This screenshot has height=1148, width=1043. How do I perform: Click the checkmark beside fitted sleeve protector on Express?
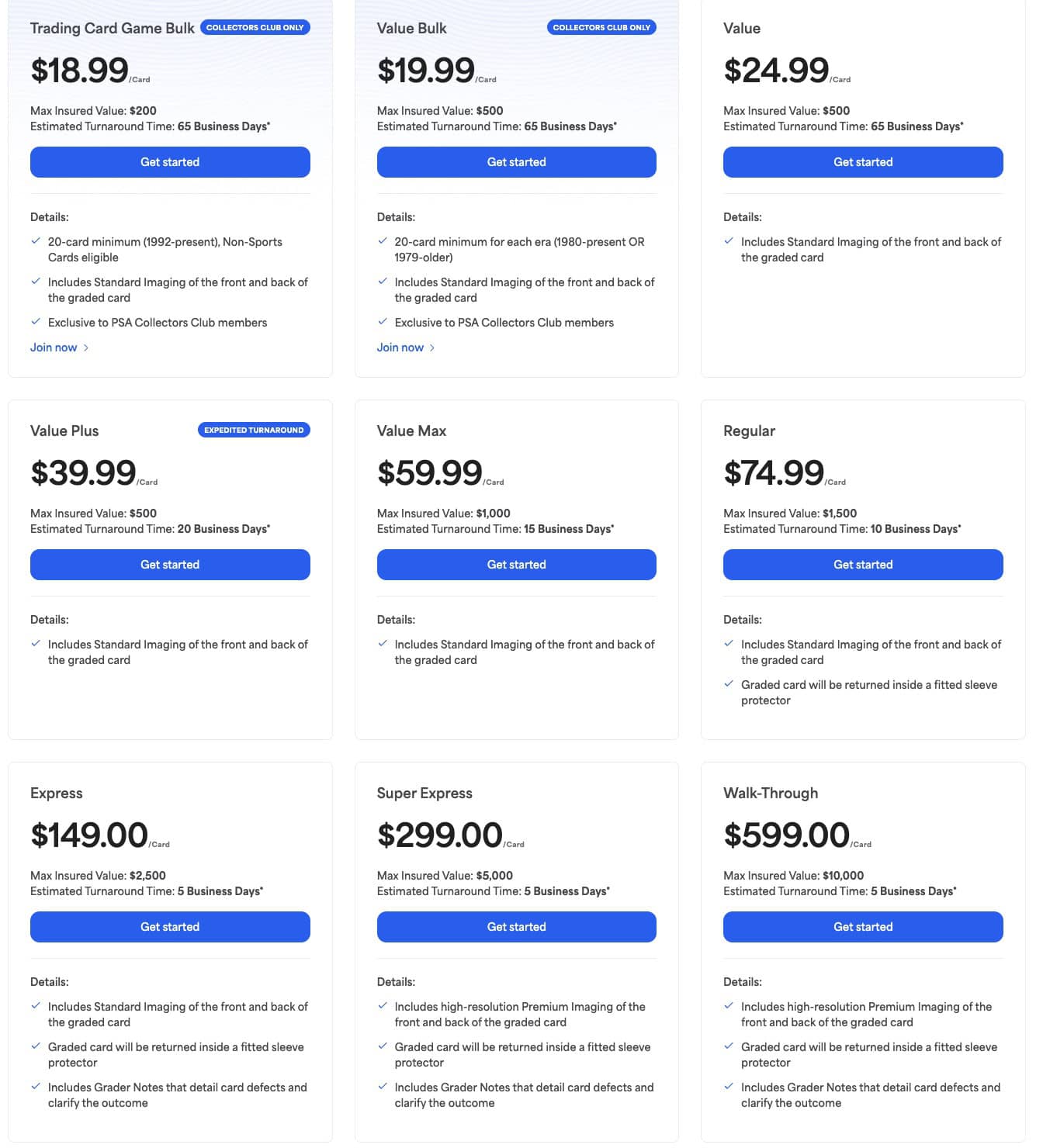[x=36, y=1046]
